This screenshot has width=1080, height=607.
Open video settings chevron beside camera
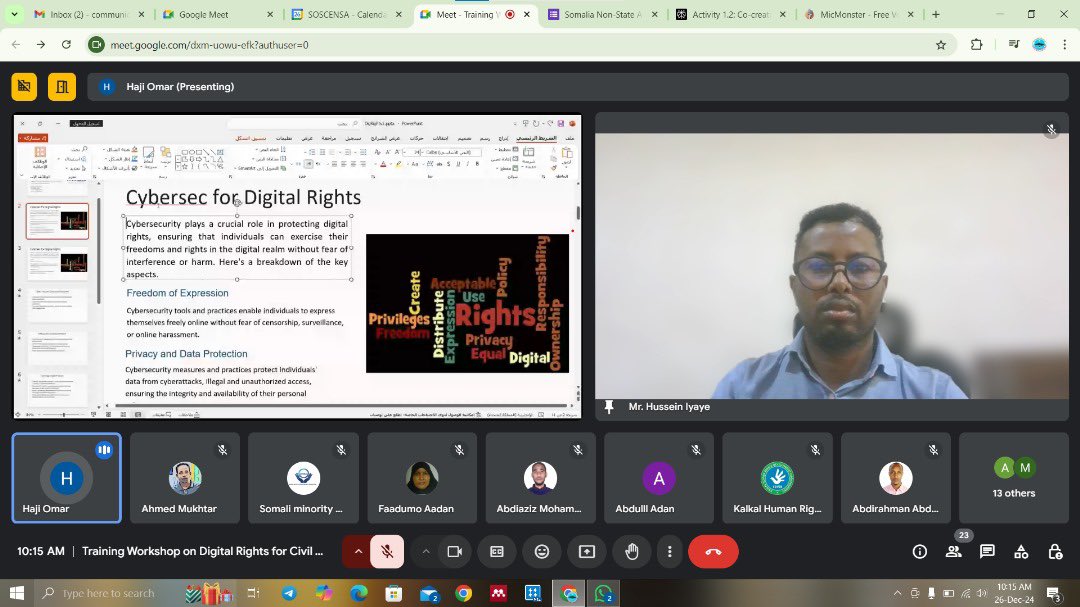coord(426,551)
